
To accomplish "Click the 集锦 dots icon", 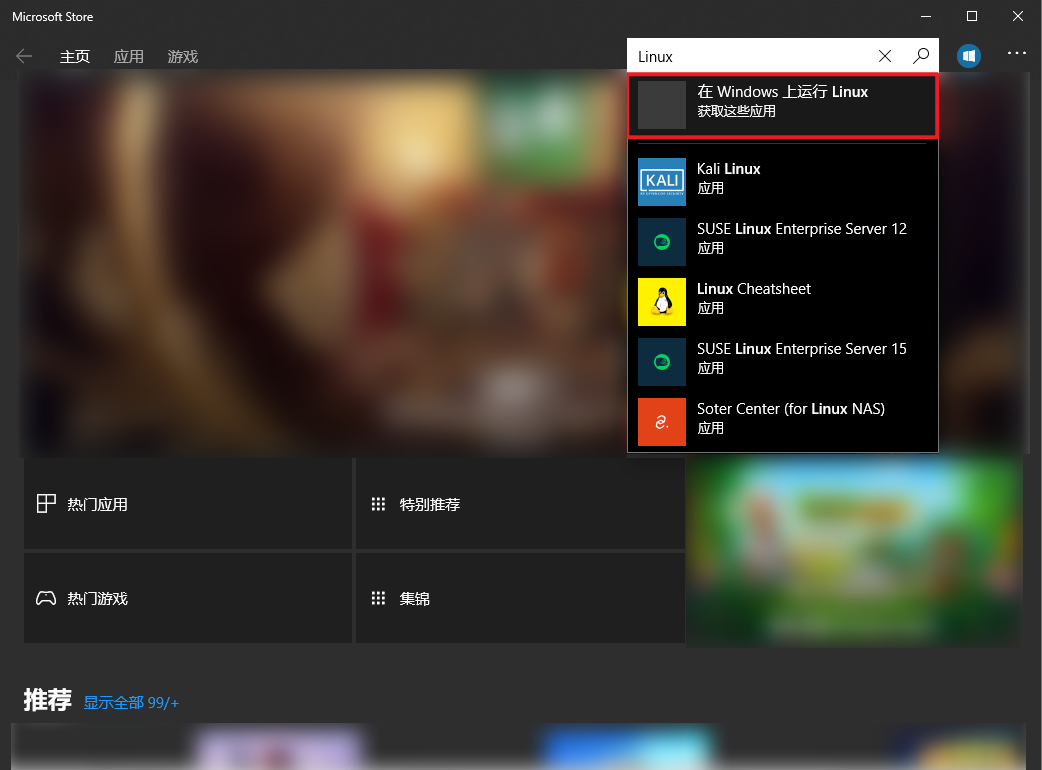I will point(378,599).
